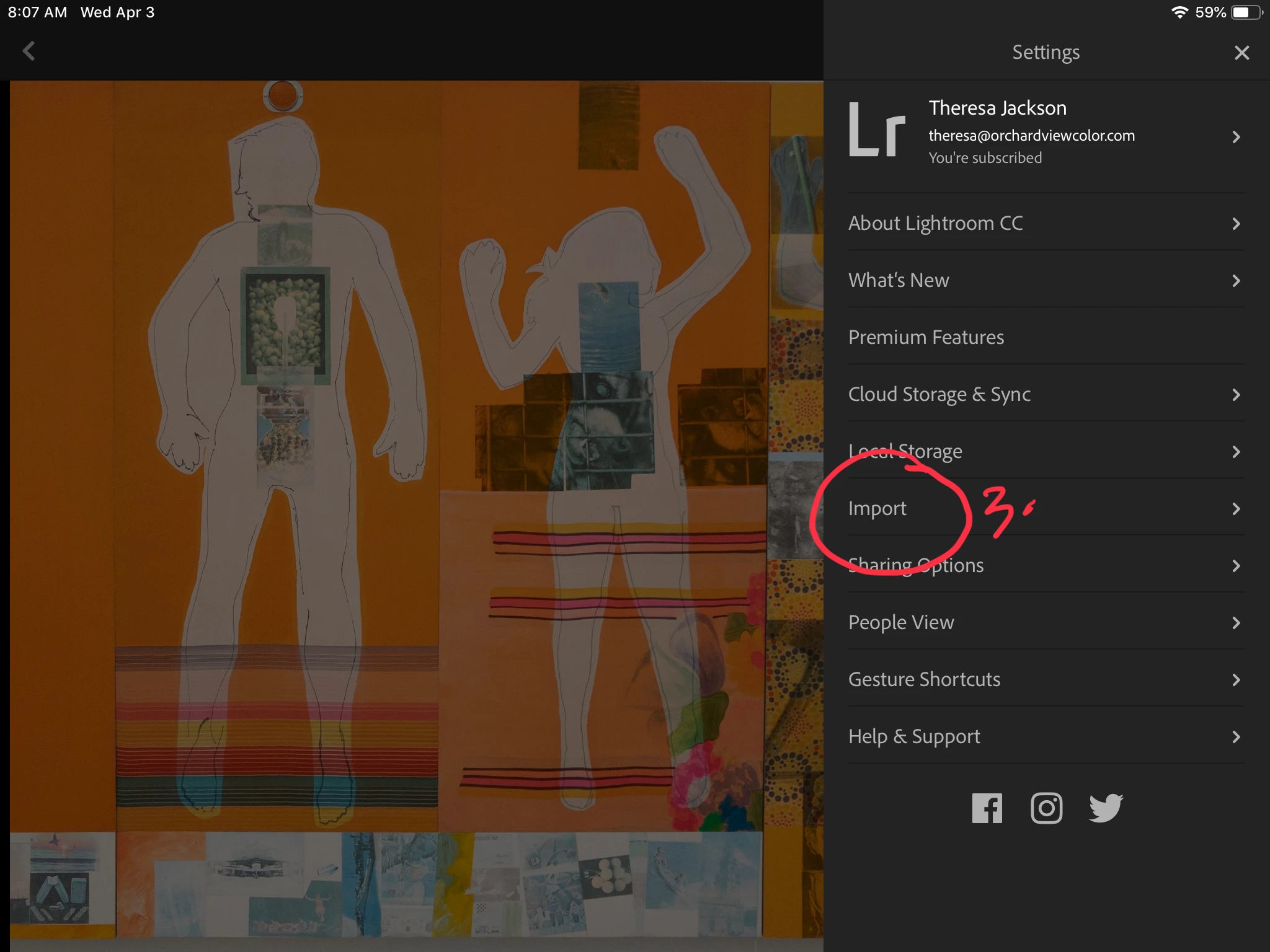Viewport: 1270px width, 952px height.
Task: Tap the Twitter bird icon
Action: pos(1106,808)
